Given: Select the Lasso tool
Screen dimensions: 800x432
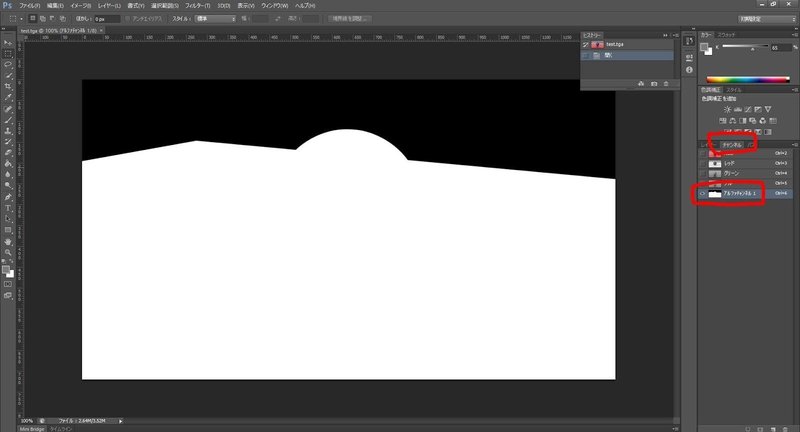Looking at the screenshot, I should pos(8,65).
